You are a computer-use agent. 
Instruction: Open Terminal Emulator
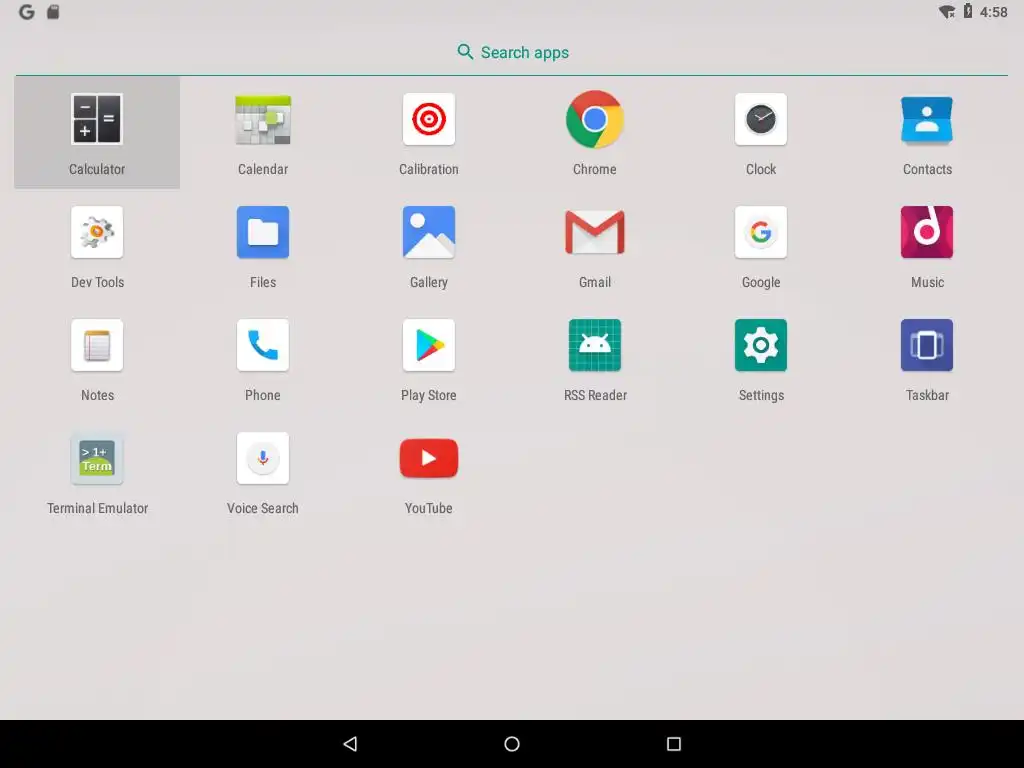coord(97,458)
